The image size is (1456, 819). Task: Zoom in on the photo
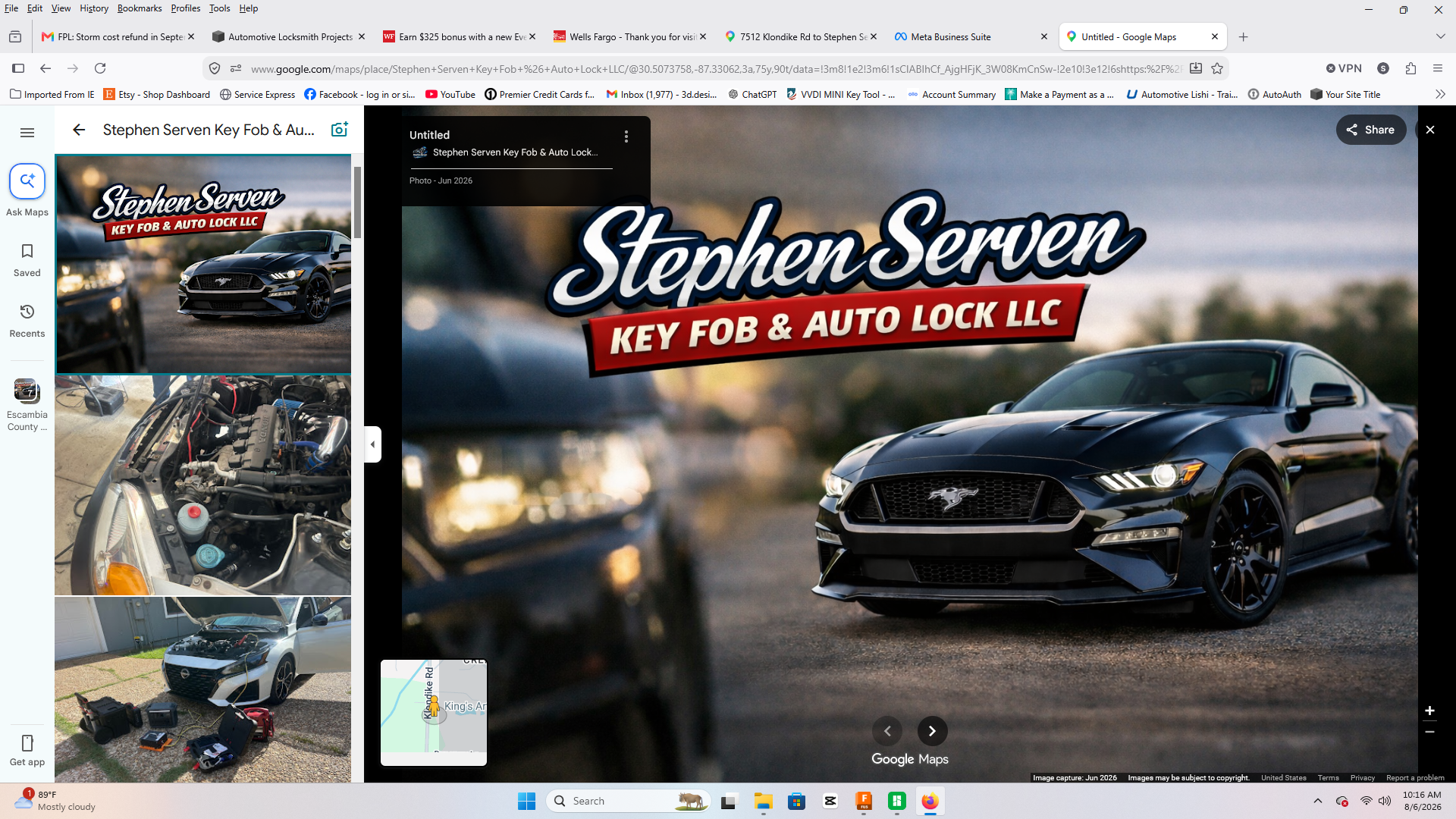(x=1429, y=711)
